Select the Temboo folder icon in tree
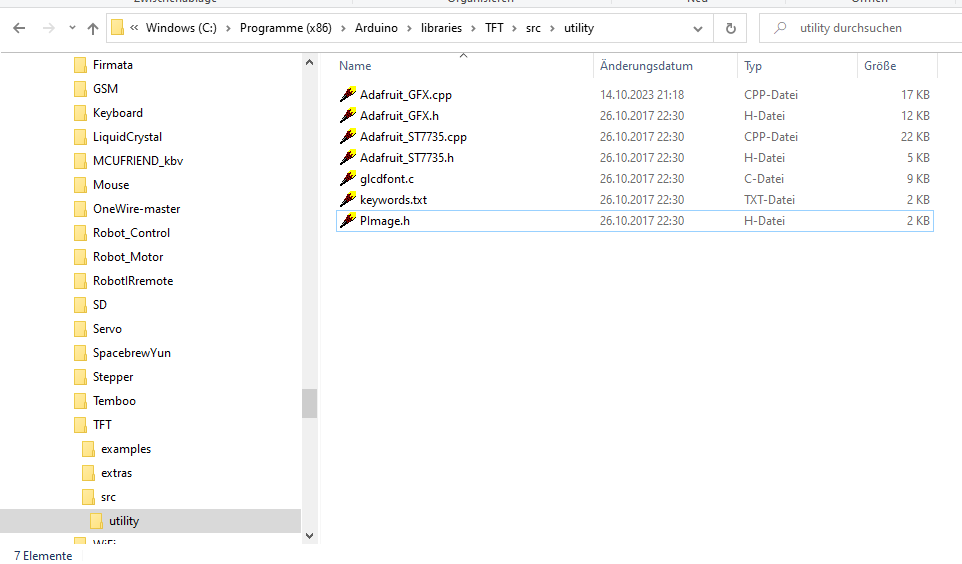962x564 pixels. coord(80,401)
